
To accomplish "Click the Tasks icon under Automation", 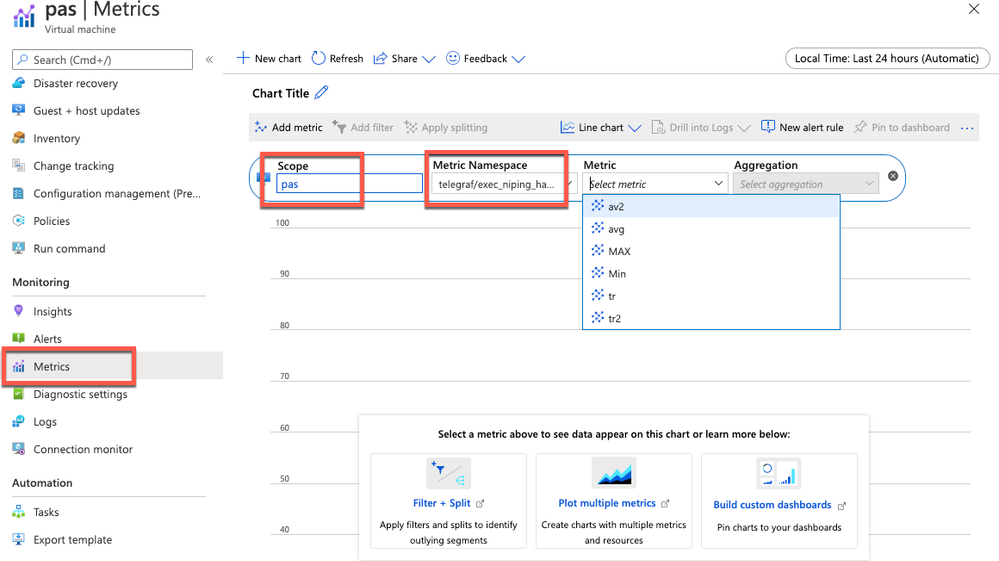I will point(19,511).
